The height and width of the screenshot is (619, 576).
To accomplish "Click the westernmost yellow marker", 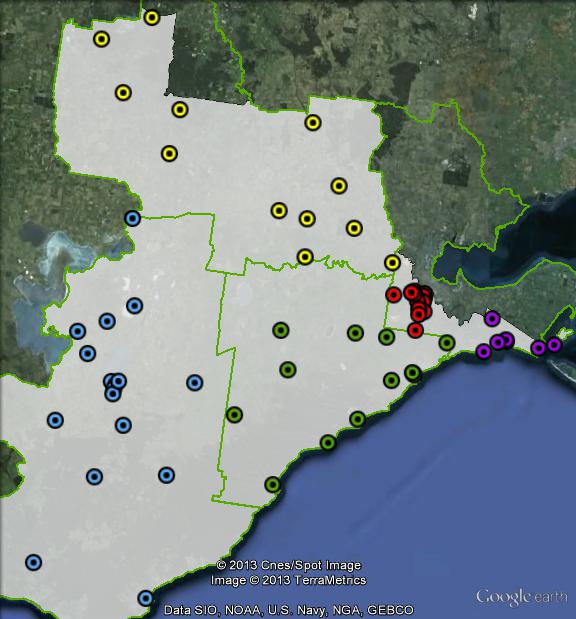I will coord(101,39).
